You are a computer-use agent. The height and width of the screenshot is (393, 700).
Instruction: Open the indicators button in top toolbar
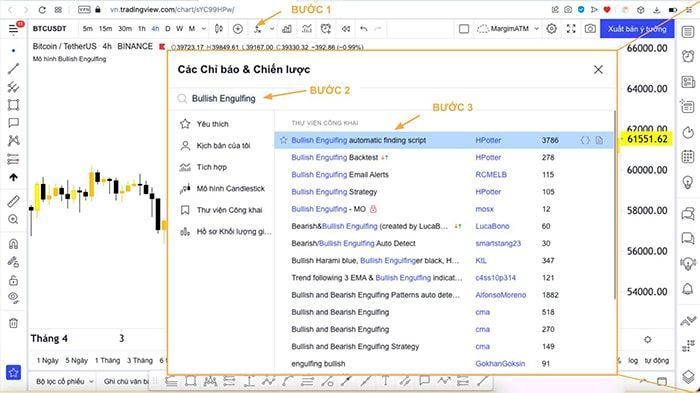[258, 29]
